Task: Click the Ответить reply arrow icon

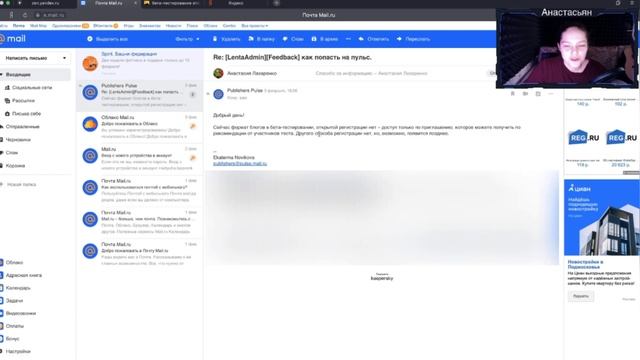Action: pos(361,39)
